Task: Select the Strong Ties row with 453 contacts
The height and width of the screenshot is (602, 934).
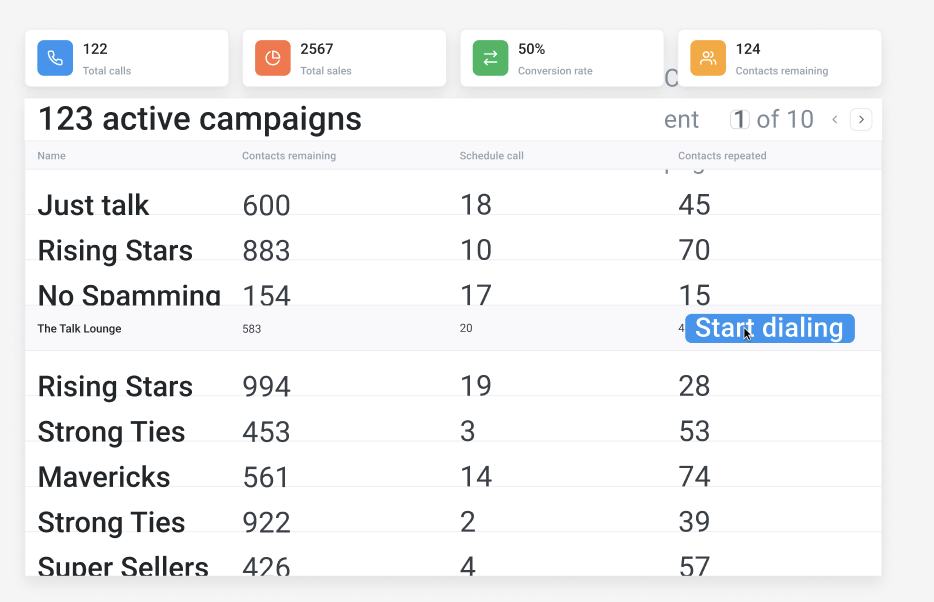Action: (x=111, y=432)
